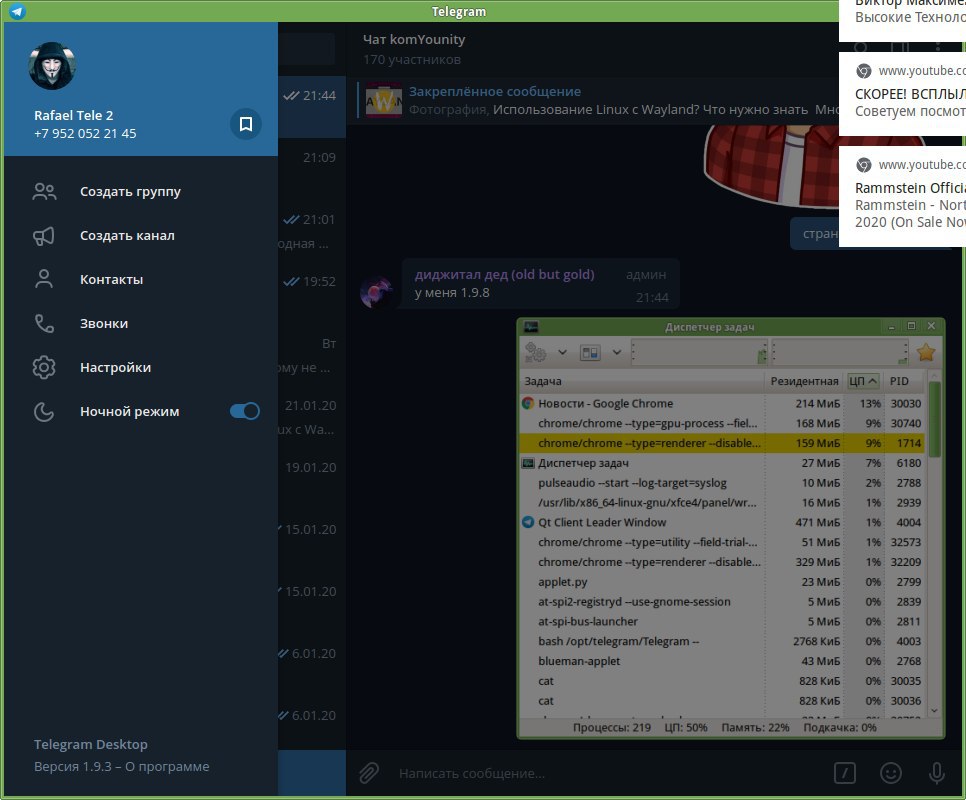Click the Rammstein Official YouTube notification
Viewport: 966px width, 800px height.
(x=903, y=196)
